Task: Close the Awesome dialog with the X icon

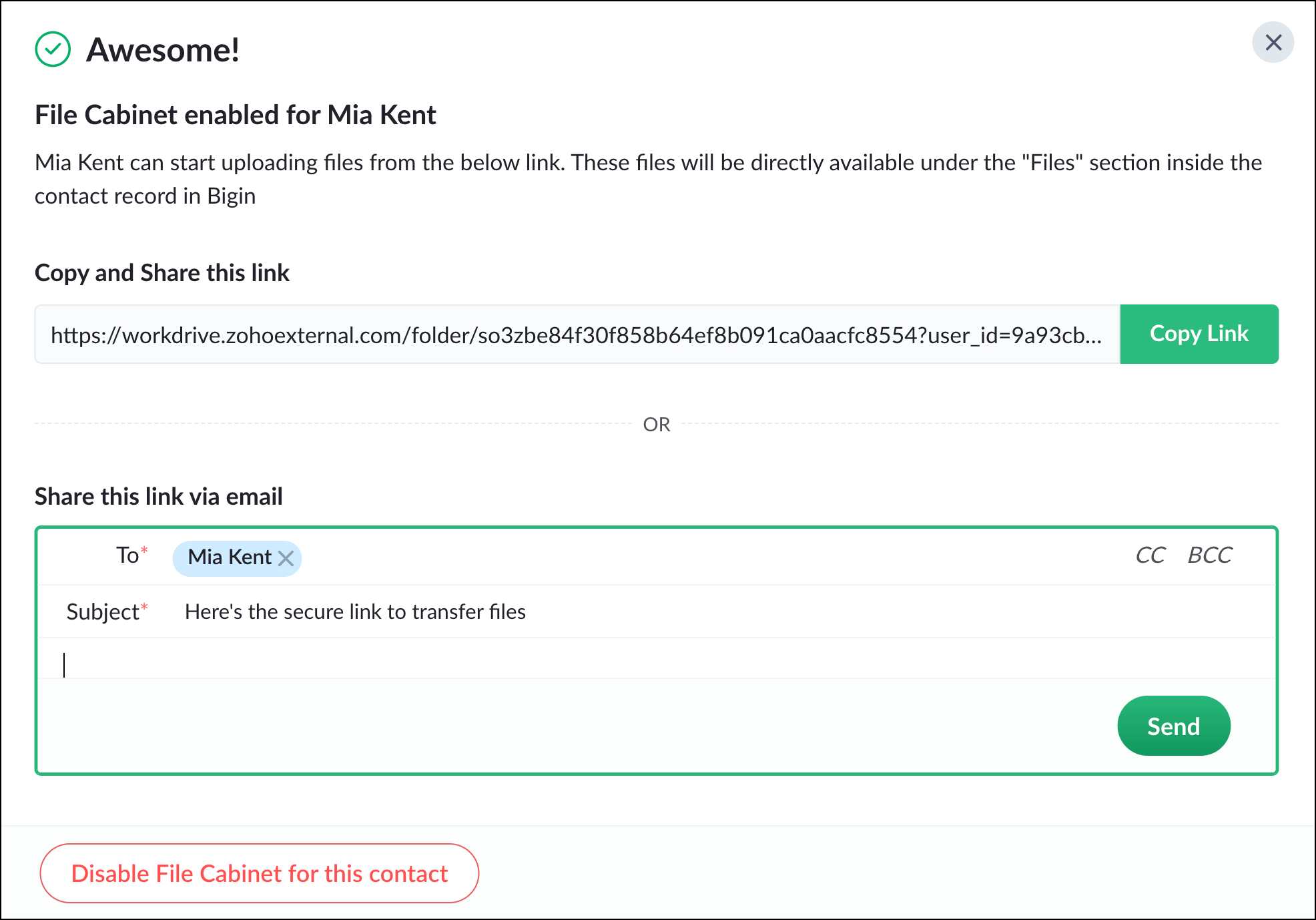Action: point(1273,43)
